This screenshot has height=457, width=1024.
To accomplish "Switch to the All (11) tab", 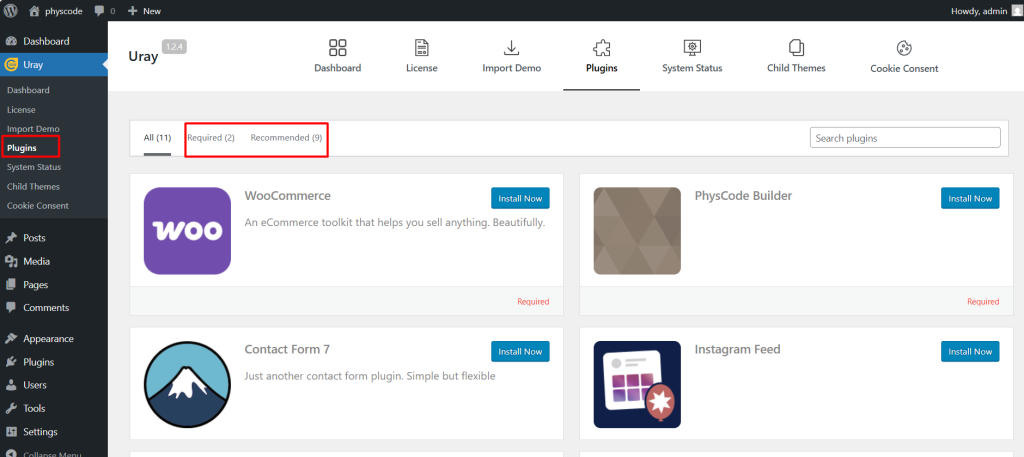I will coord(157,138).
